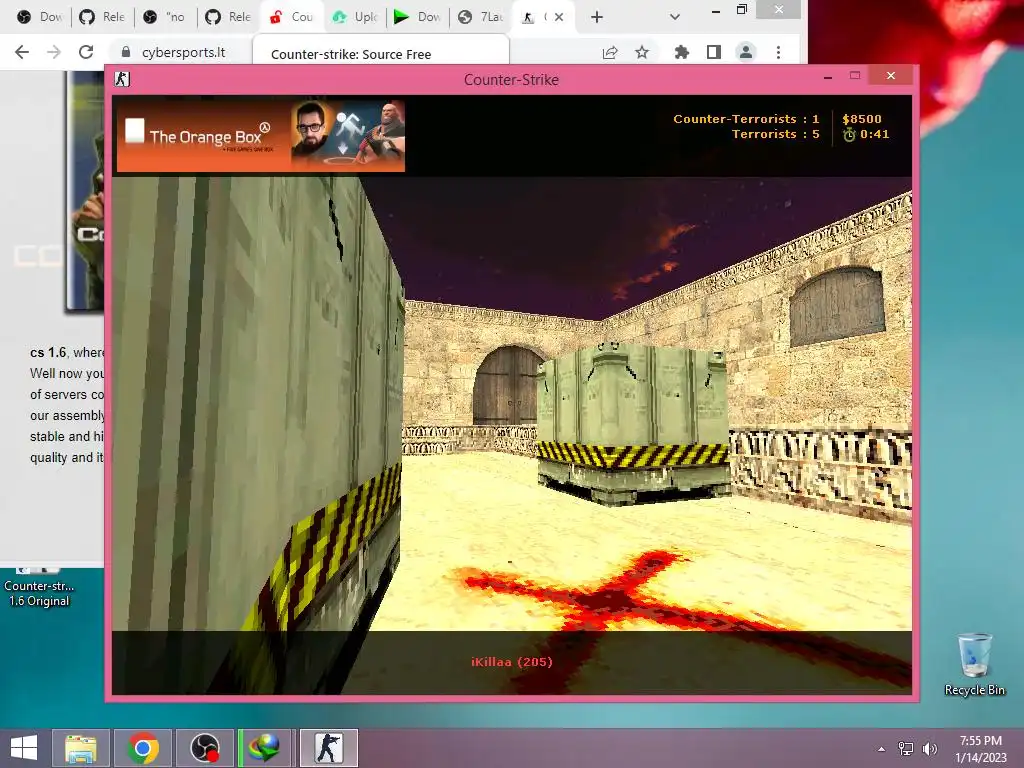1024x768 pixels.
Task: Open Internet Download Manager taskbar icon
Action: tap(265, 748)
